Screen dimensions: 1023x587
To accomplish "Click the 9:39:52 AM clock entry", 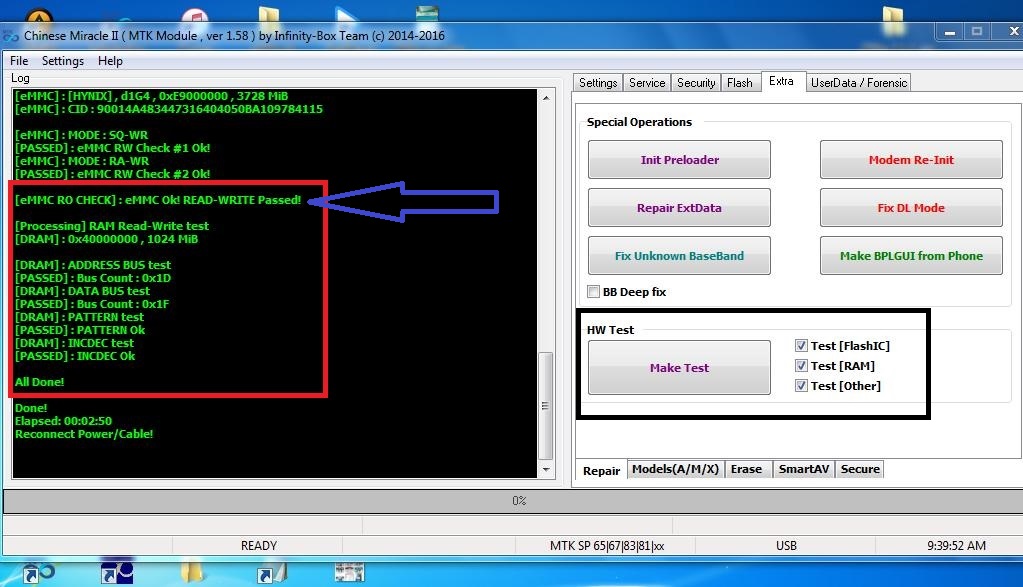I will point(956,545).
